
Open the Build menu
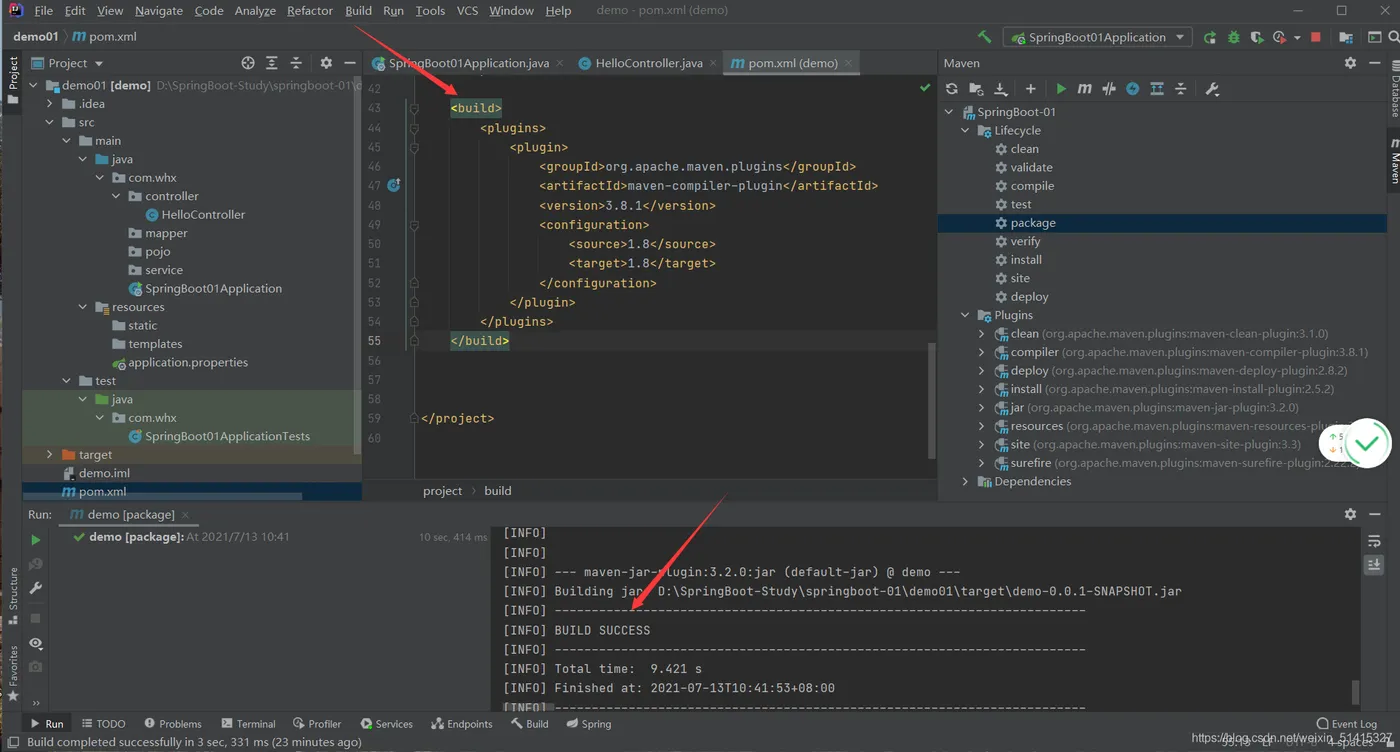click(358, 11)
